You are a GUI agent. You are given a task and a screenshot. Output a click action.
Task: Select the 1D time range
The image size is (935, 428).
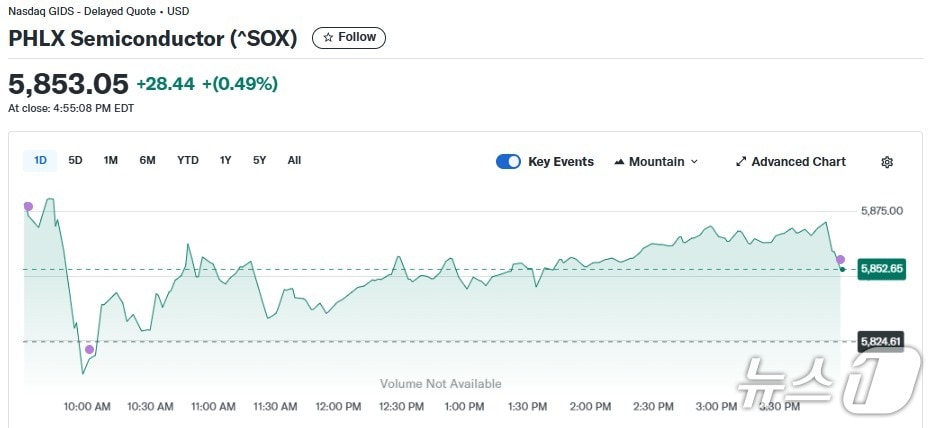tap(41, 160)
